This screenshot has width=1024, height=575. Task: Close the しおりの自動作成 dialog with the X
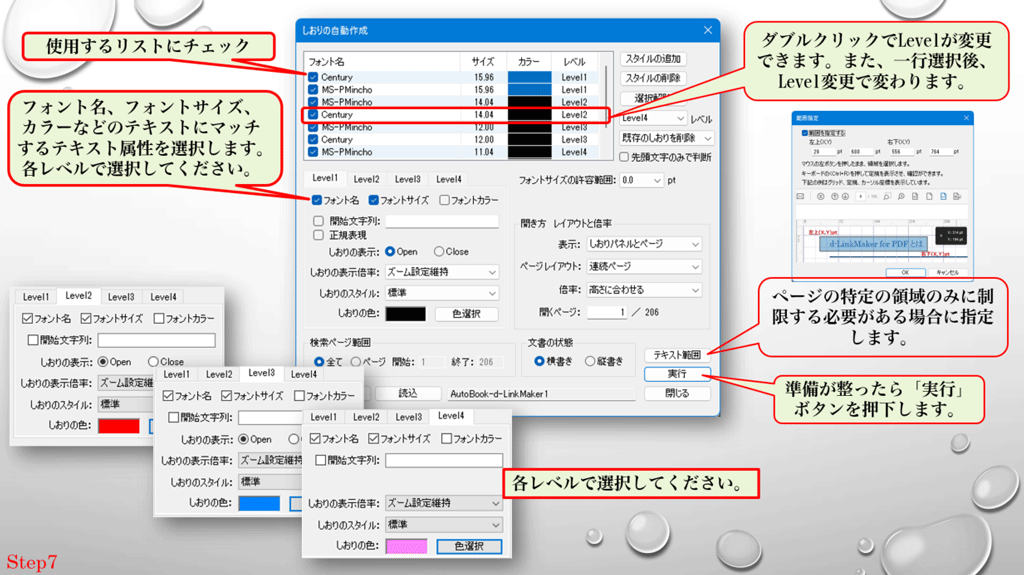point(707,31)
